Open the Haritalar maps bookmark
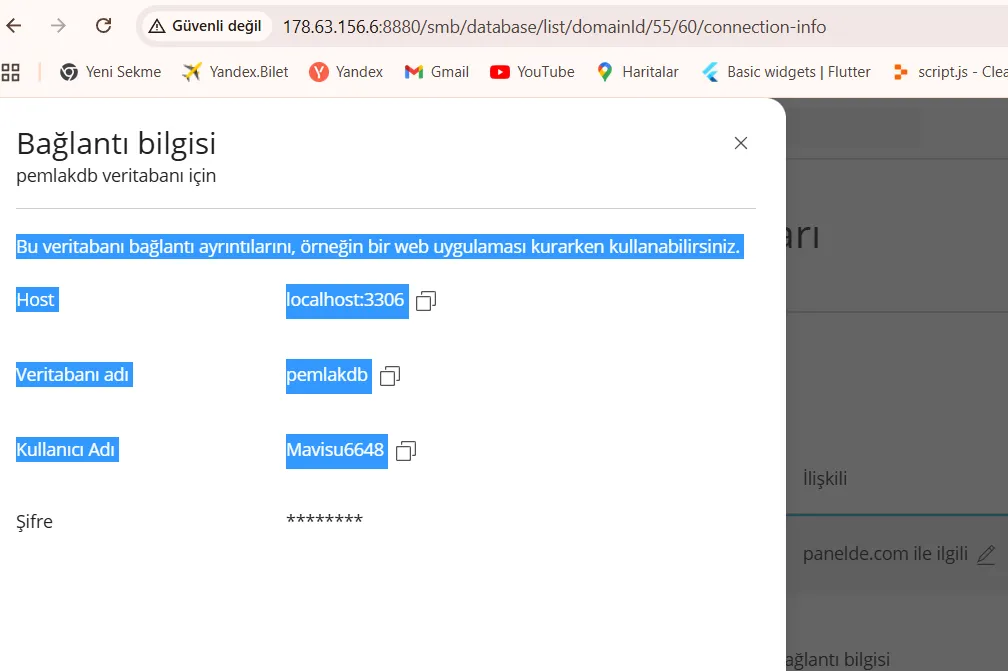1008x671 pixels. click(638, 72)
